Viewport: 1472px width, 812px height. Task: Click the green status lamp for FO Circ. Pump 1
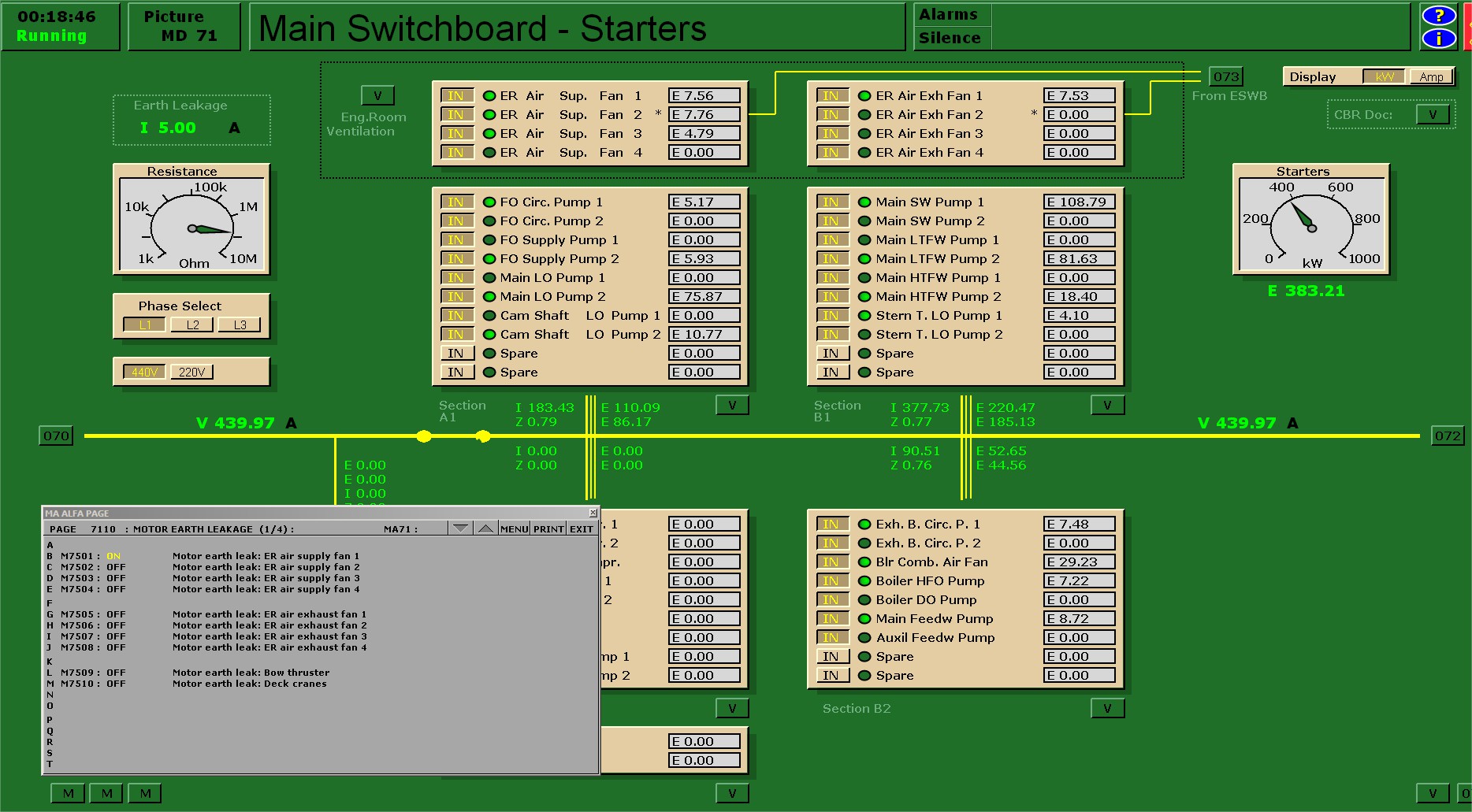pyautogui.click(x=489, y=202)
